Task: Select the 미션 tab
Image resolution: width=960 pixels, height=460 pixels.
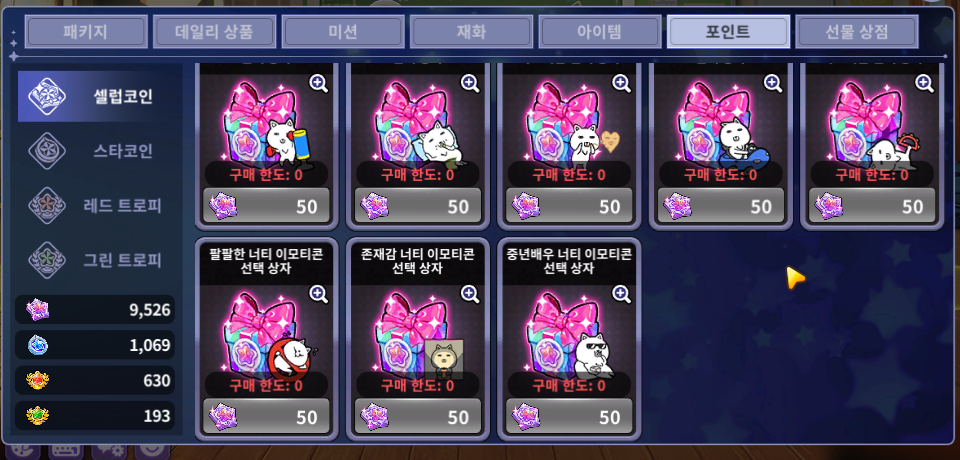Action: (343, 31)
